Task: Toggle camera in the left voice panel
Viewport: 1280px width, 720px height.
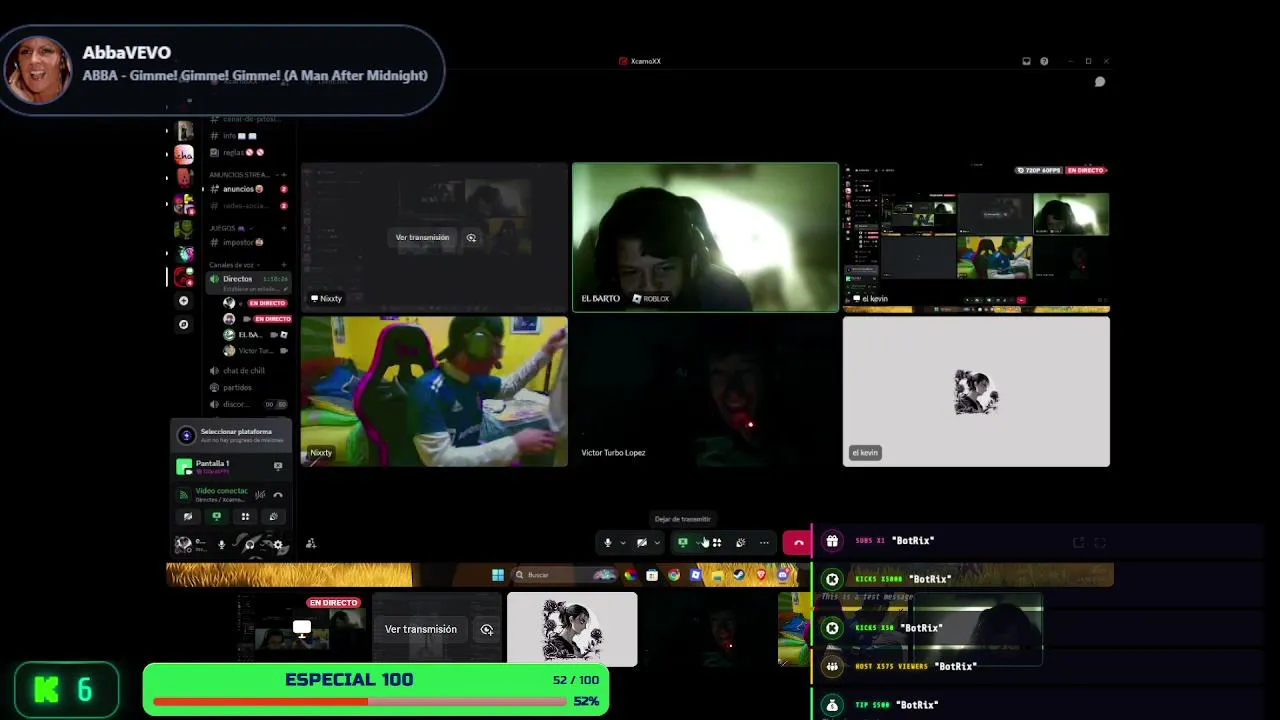Action: pos(188,517)
